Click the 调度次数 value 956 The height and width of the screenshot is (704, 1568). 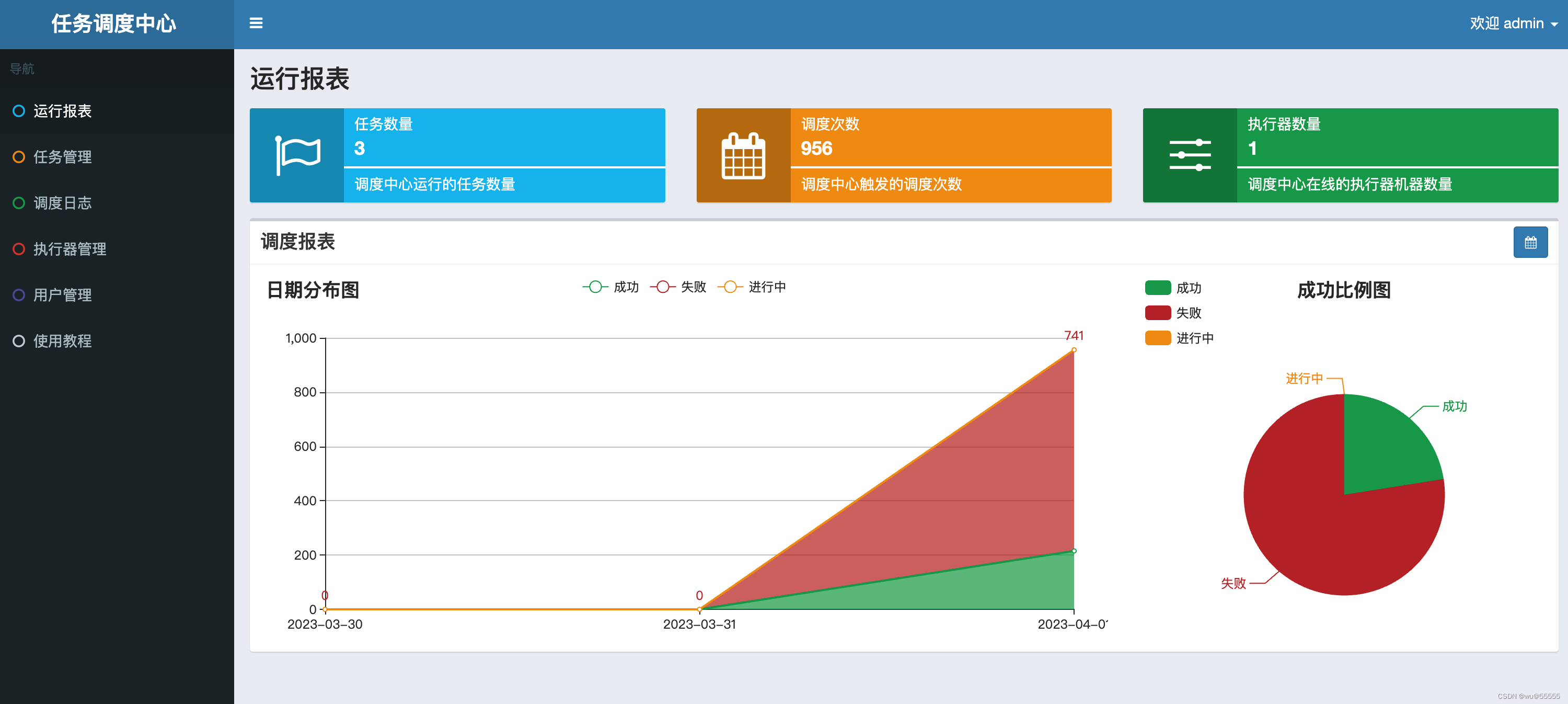816,149
